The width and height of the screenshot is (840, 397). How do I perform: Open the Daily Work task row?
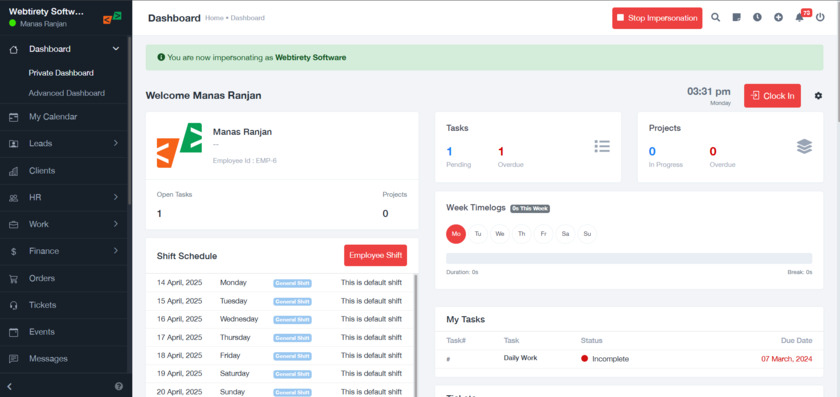pos(629,358)
